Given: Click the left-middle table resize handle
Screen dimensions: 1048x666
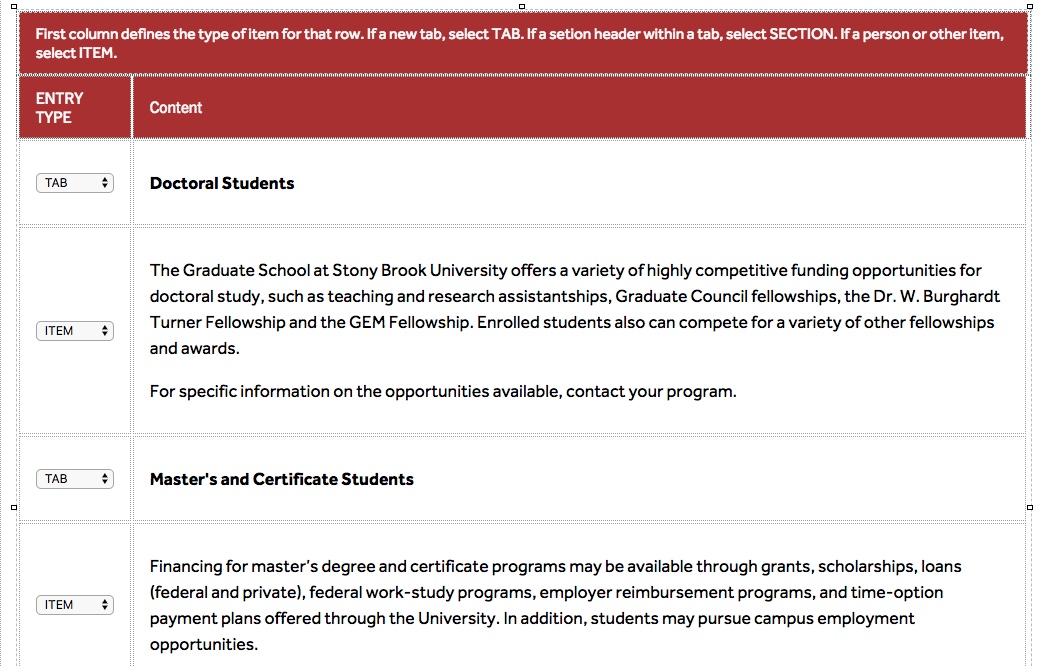Looking at the screenshot, I should [14, 507].
